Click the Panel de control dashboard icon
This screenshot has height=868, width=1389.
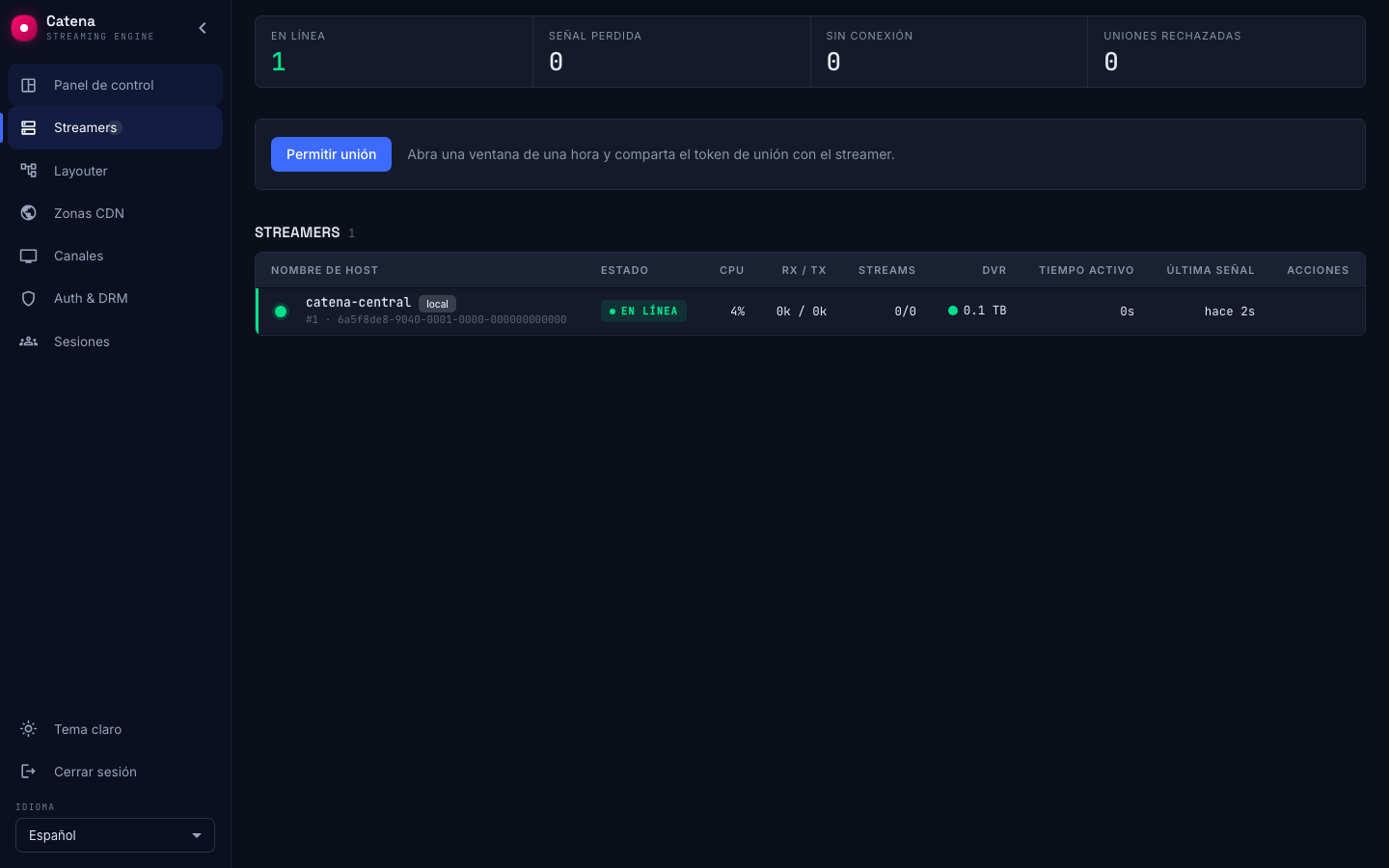(29, 85)
